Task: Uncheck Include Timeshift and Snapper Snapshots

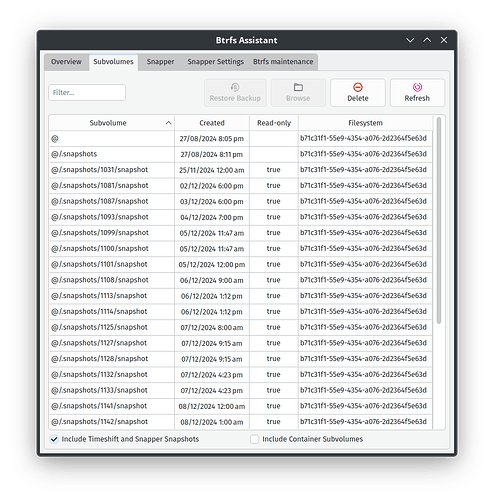Action: 54,439
